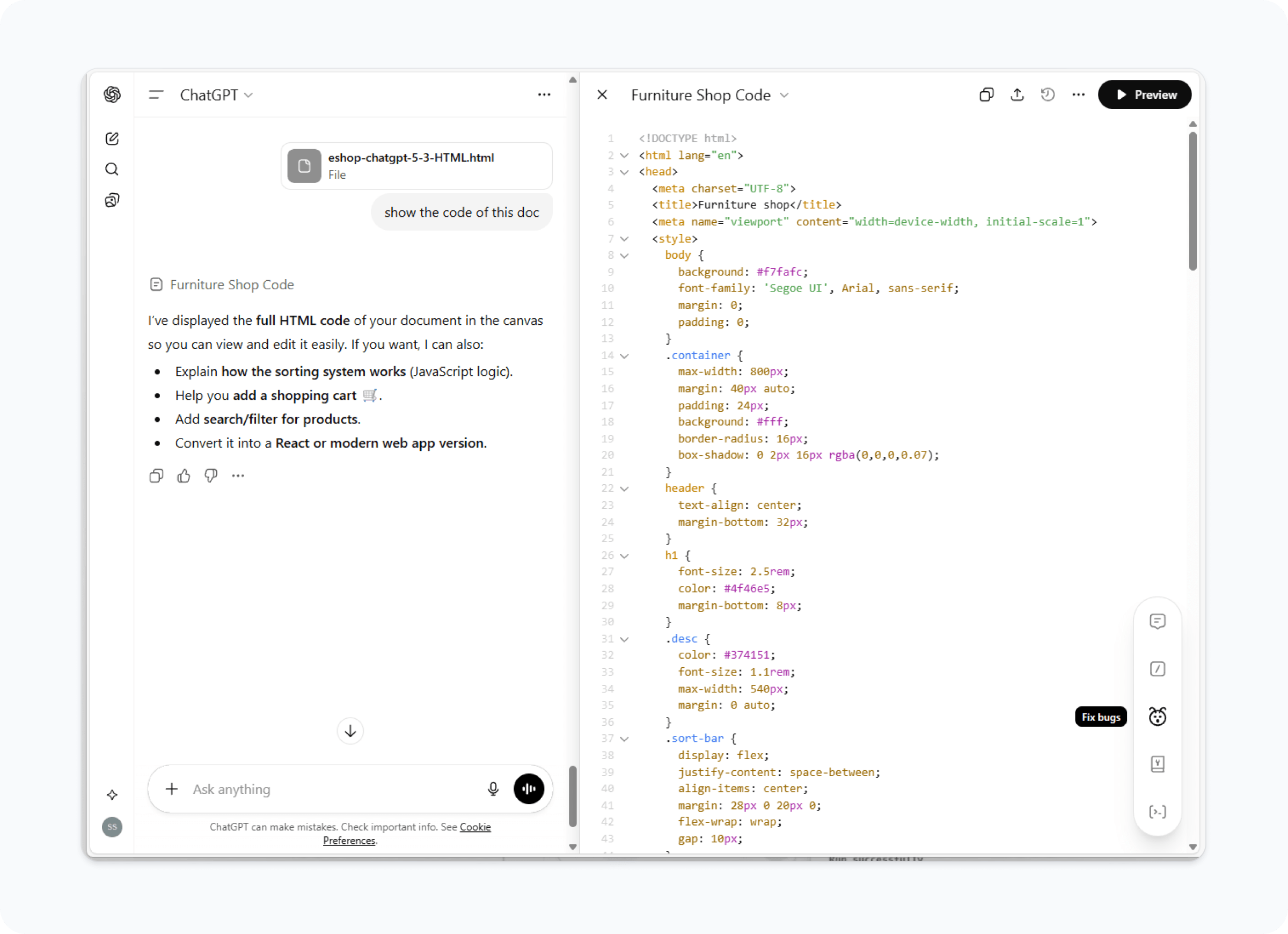The width and height of the screenshot is (1288, 934).
Task: Open the Furniture Shop Code title dropdown
Action: 785,95
